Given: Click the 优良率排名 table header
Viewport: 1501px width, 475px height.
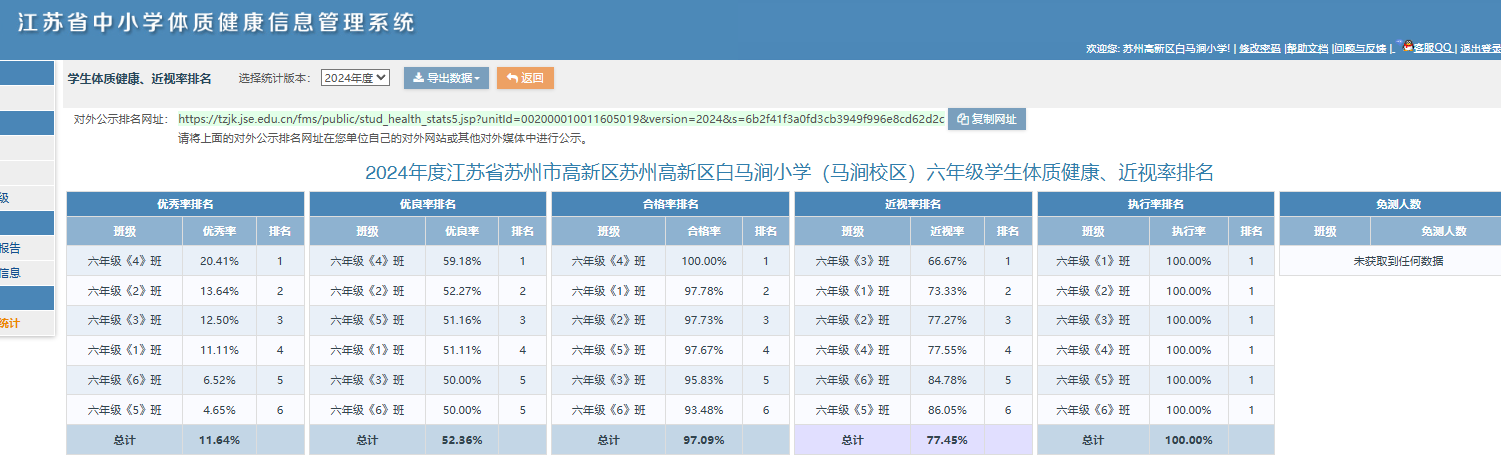Looking at the screenshot, I should [428, 204].
